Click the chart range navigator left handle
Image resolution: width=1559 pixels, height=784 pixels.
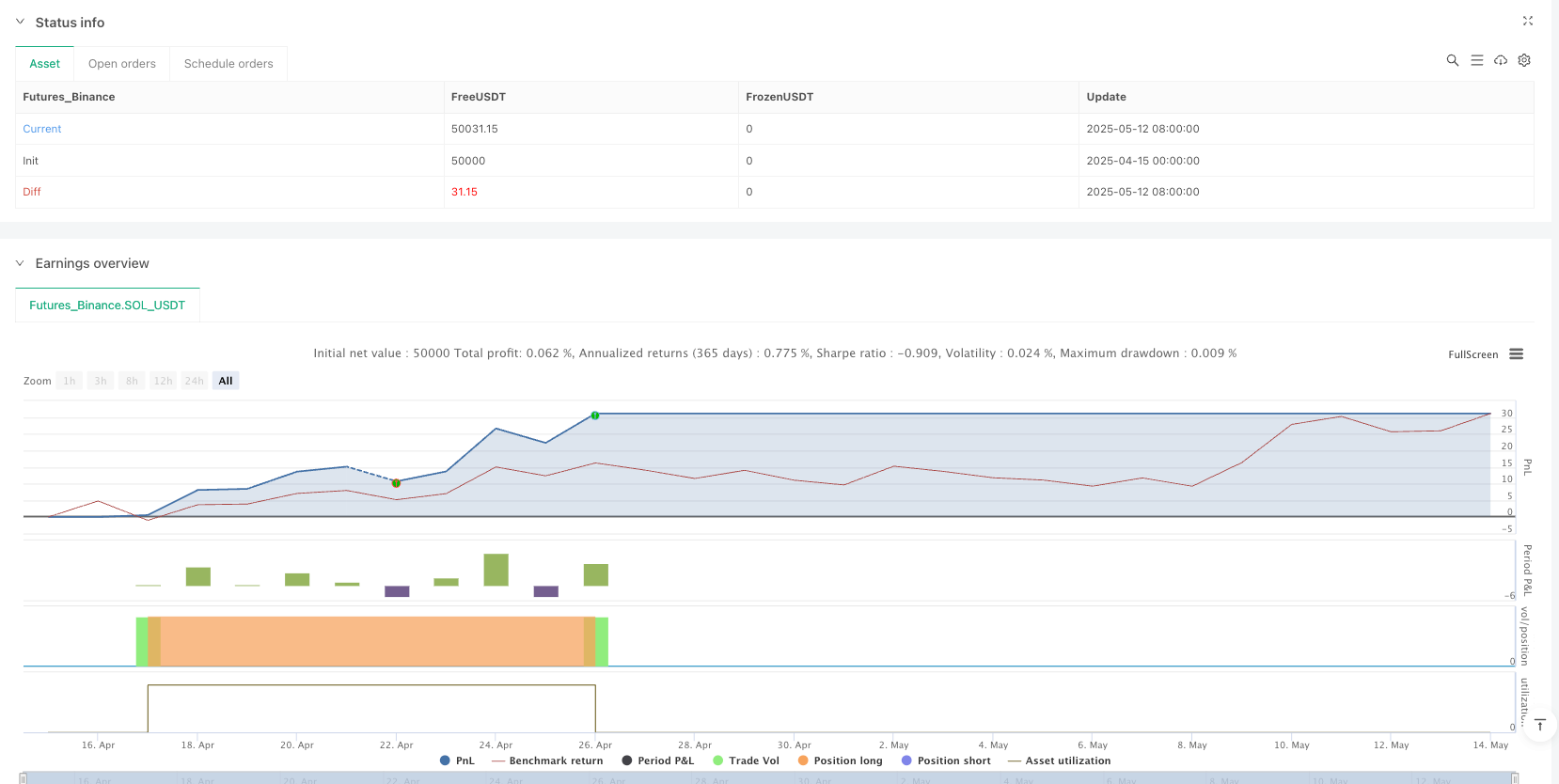click(x=24, y=778)
